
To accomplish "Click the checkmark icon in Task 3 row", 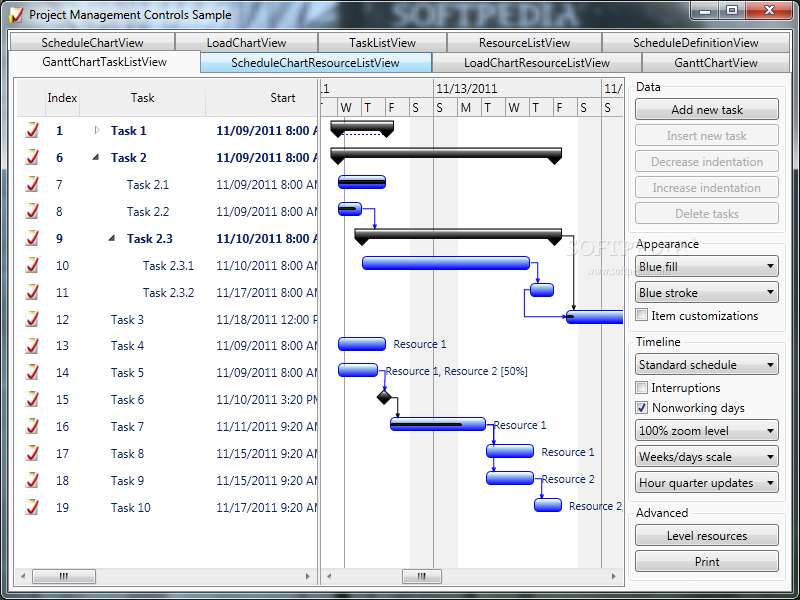I will [x=32, y=320].
